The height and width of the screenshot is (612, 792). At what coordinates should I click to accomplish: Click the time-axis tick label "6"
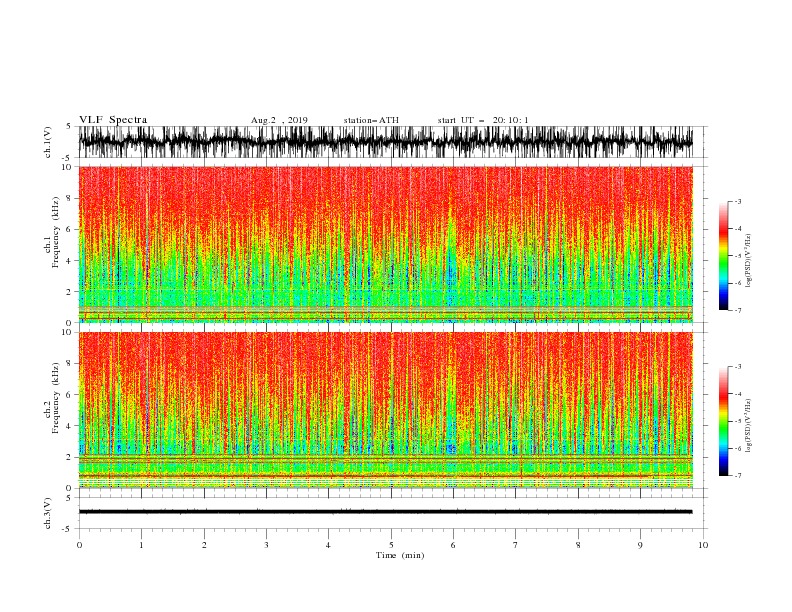pos(453,545)
